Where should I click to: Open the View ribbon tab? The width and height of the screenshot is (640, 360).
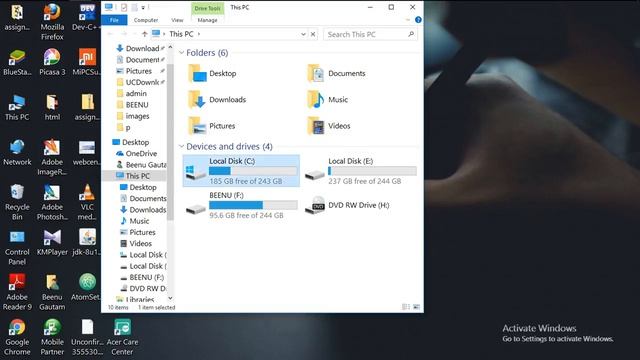(x=177, y=20)
